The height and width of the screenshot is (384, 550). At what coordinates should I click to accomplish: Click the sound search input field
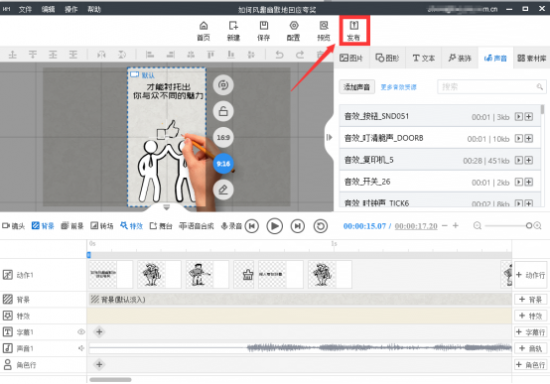[x=491, y=87]
